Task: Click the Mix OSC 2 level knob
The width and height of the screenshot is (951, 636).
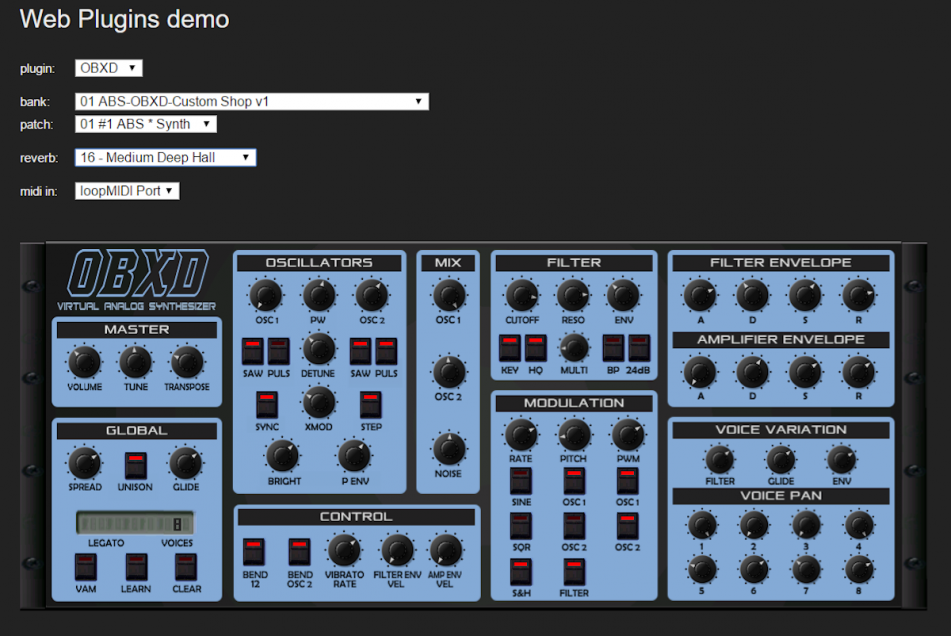Action: [x=449, y=372]
